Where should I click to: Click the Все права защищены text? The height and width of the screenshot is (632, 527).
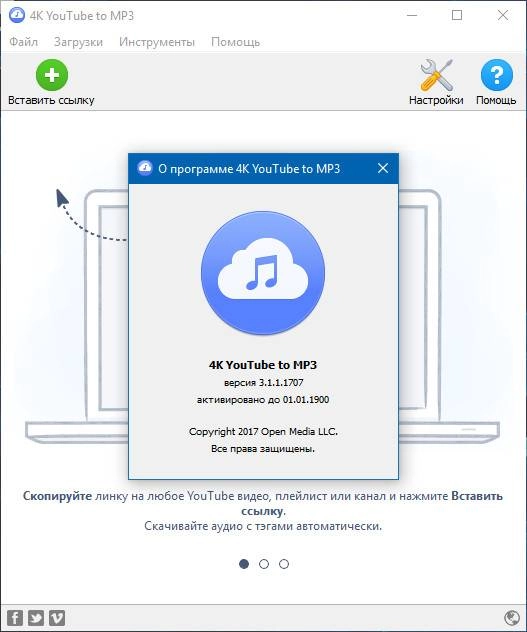pos(263,449)
